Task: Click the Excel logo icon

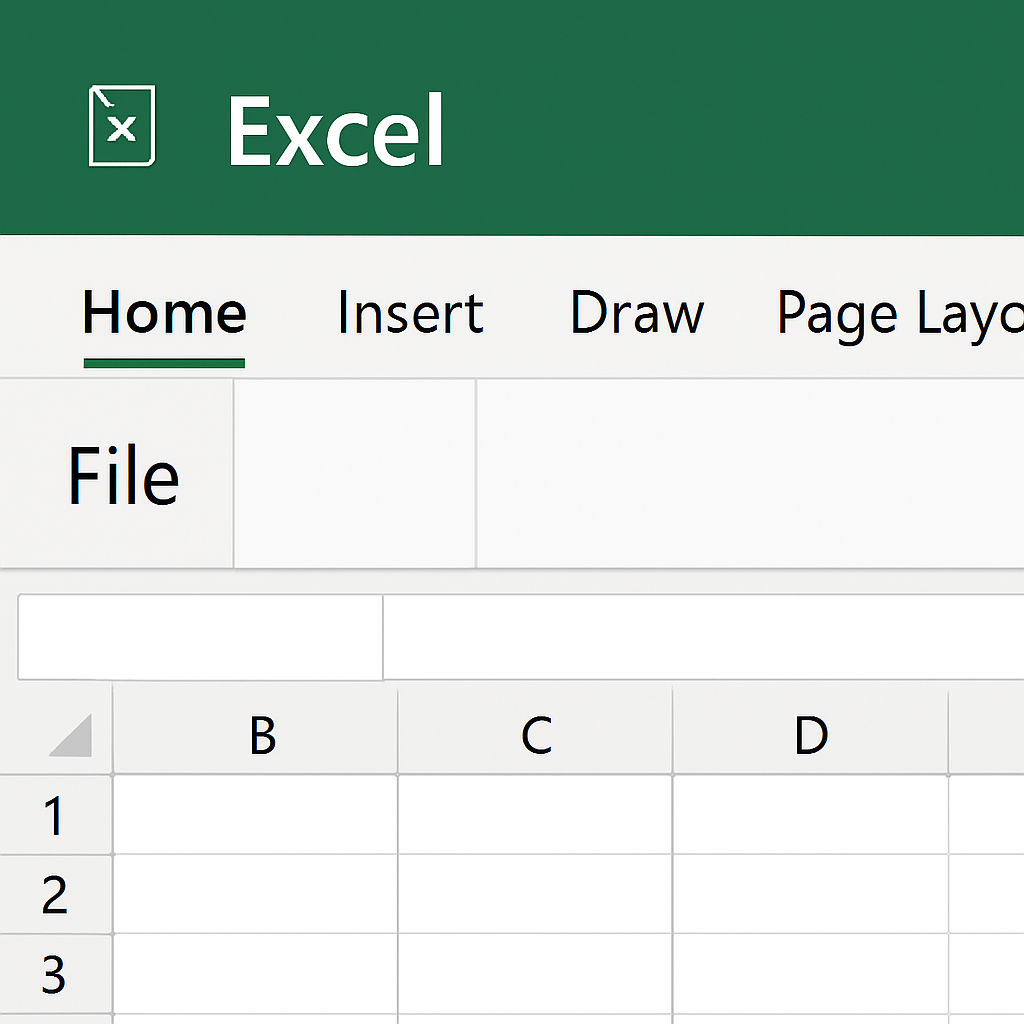Action: pos(122,125)
